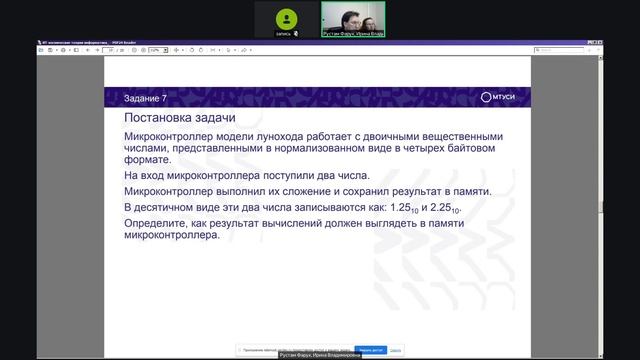Image resolution: width=640 pixels, height=360 pixels.
Task: Click the page number input field
Action: point(109,50)
